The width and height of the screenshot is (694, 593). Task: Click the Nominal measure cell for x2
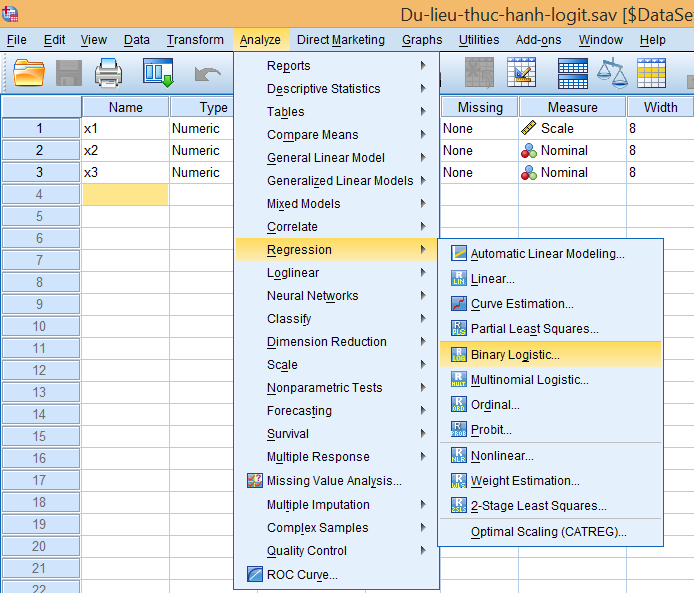point(572,150)
